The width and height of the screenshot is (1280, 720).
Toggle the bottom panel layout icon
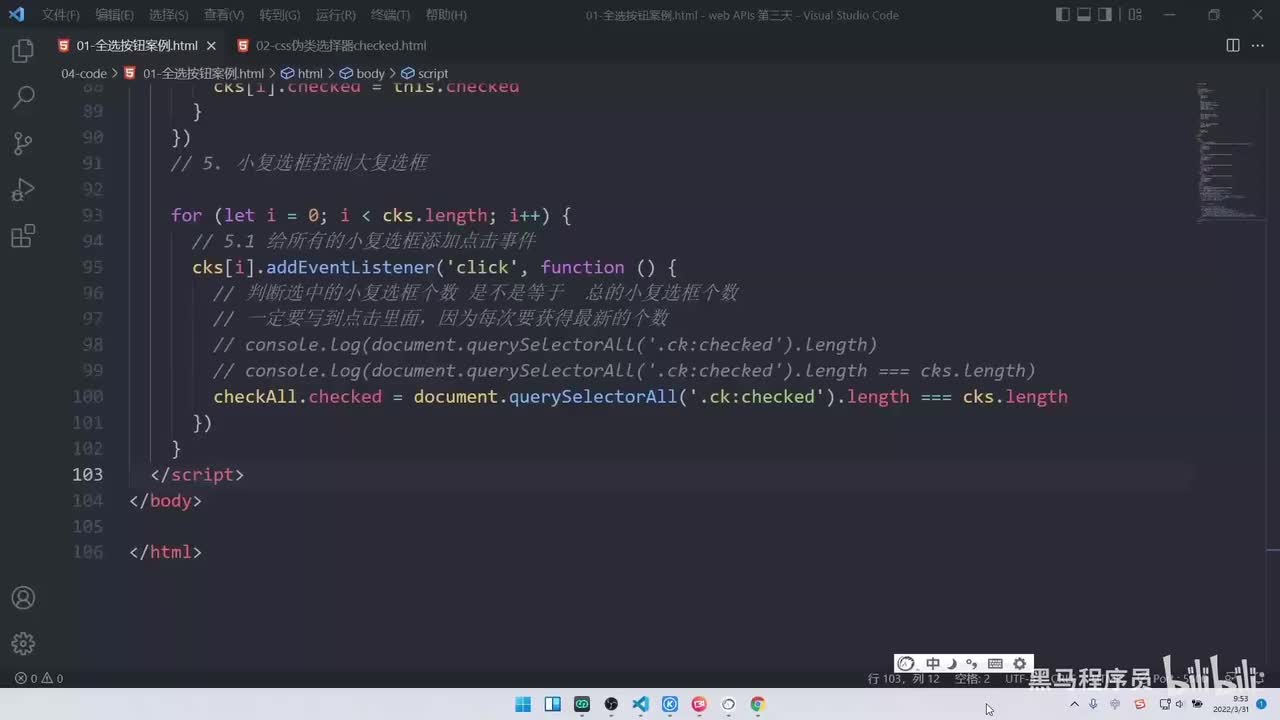click(1084, 15)
